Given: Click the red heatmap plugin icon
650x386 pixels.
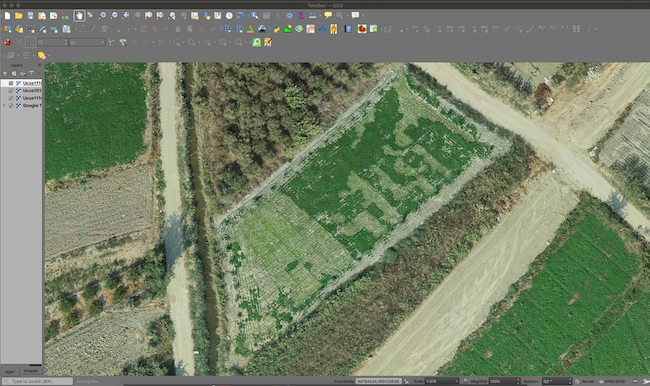Looking at the screenshot, I should click(362, 29).
